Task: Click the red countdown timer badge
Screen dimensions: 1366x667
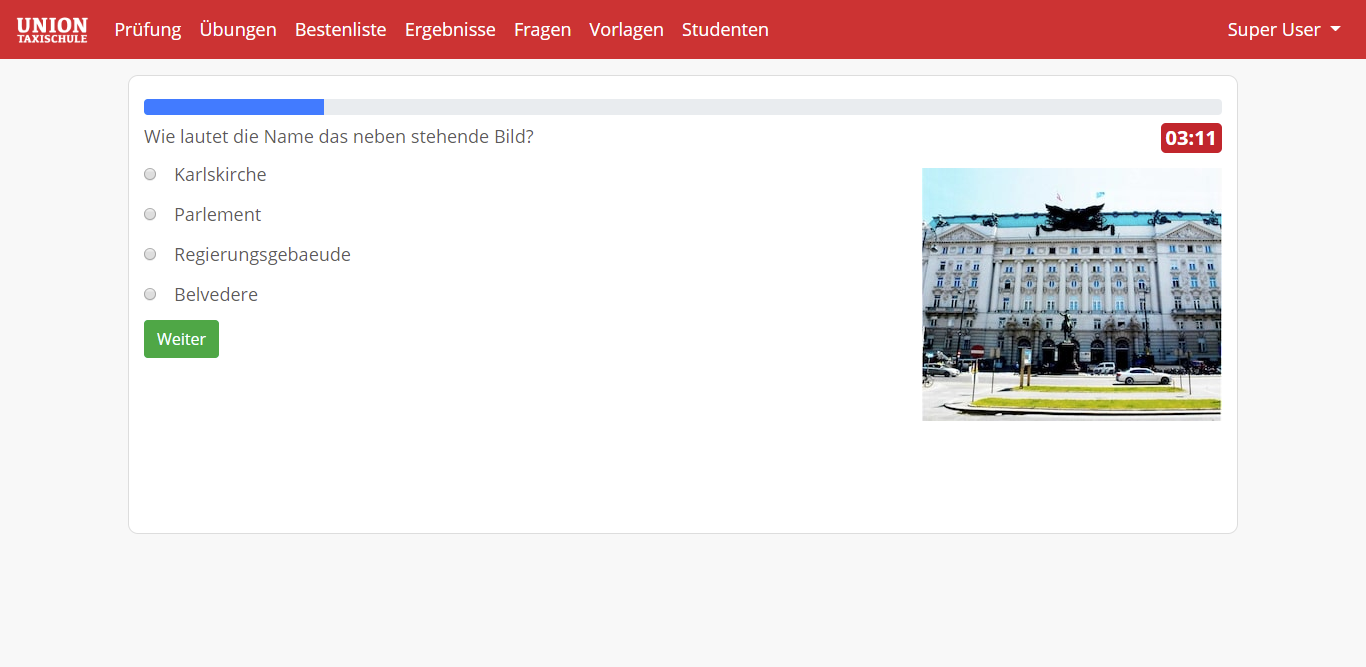Action: click(x=1190, y=138)
